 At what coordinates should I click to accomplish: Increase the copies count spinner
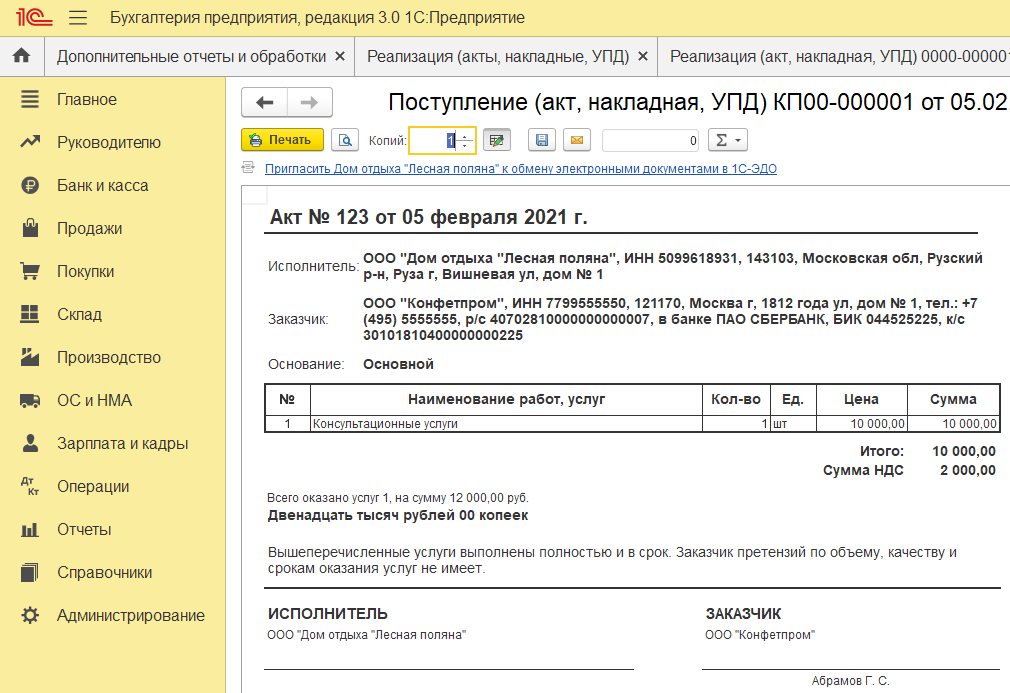[465, 135]
